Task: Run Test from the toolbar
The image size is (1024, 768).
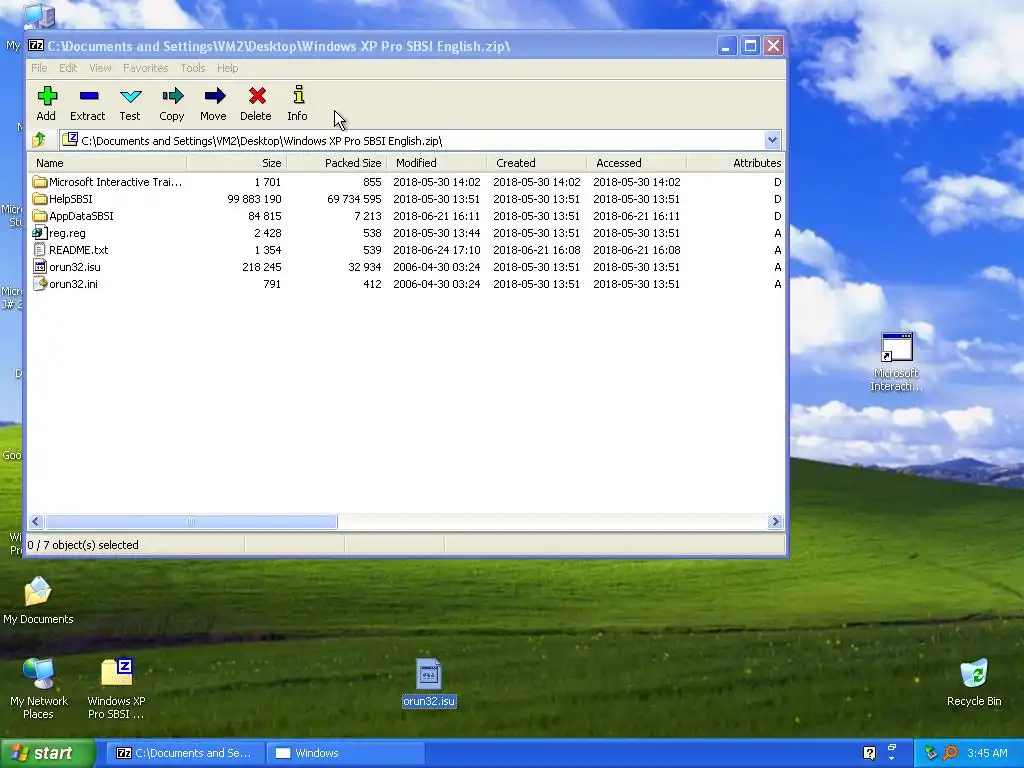Action: [131, 96]
